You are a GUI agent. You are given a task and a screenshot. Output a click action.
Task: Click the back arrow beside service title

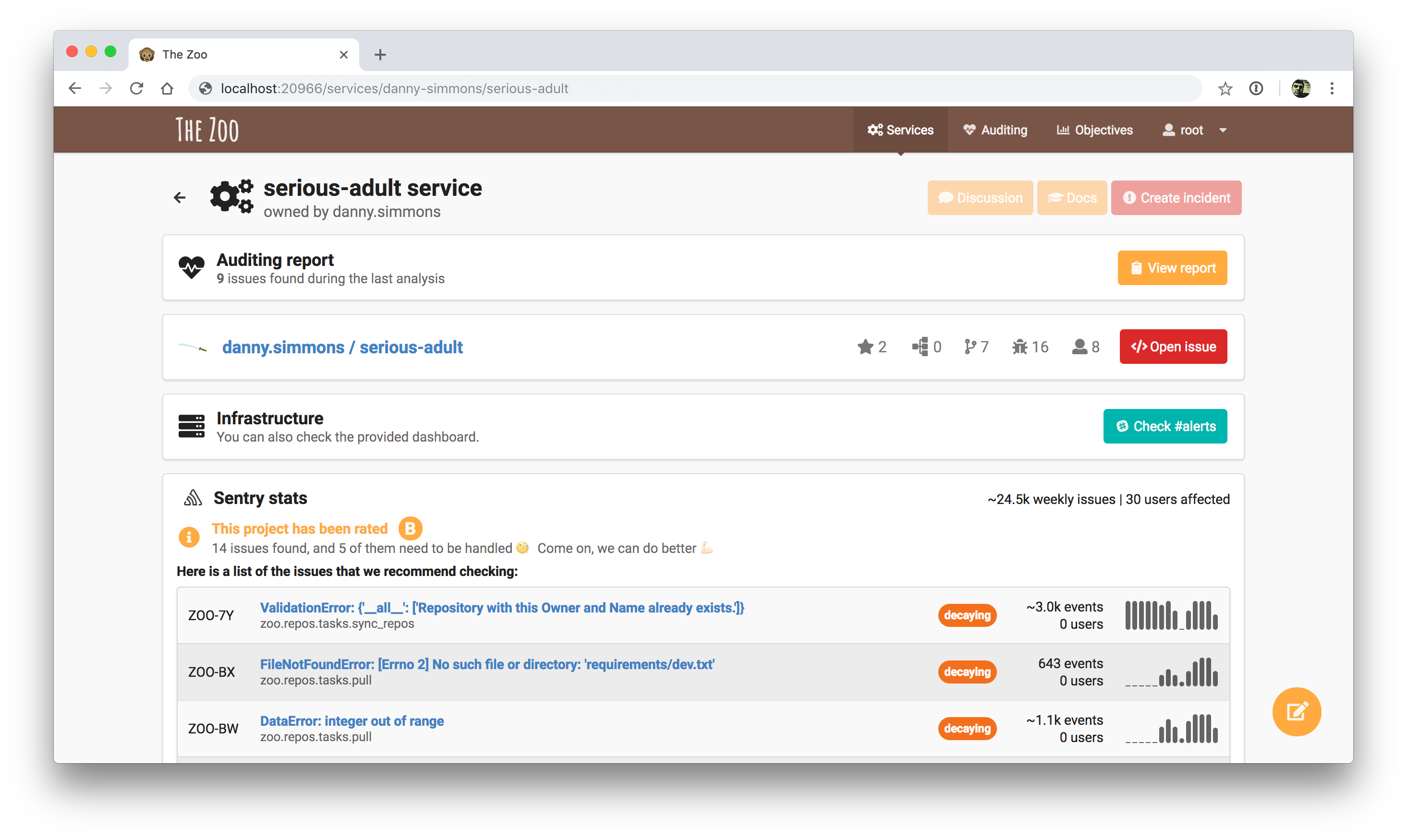point(180,198)
